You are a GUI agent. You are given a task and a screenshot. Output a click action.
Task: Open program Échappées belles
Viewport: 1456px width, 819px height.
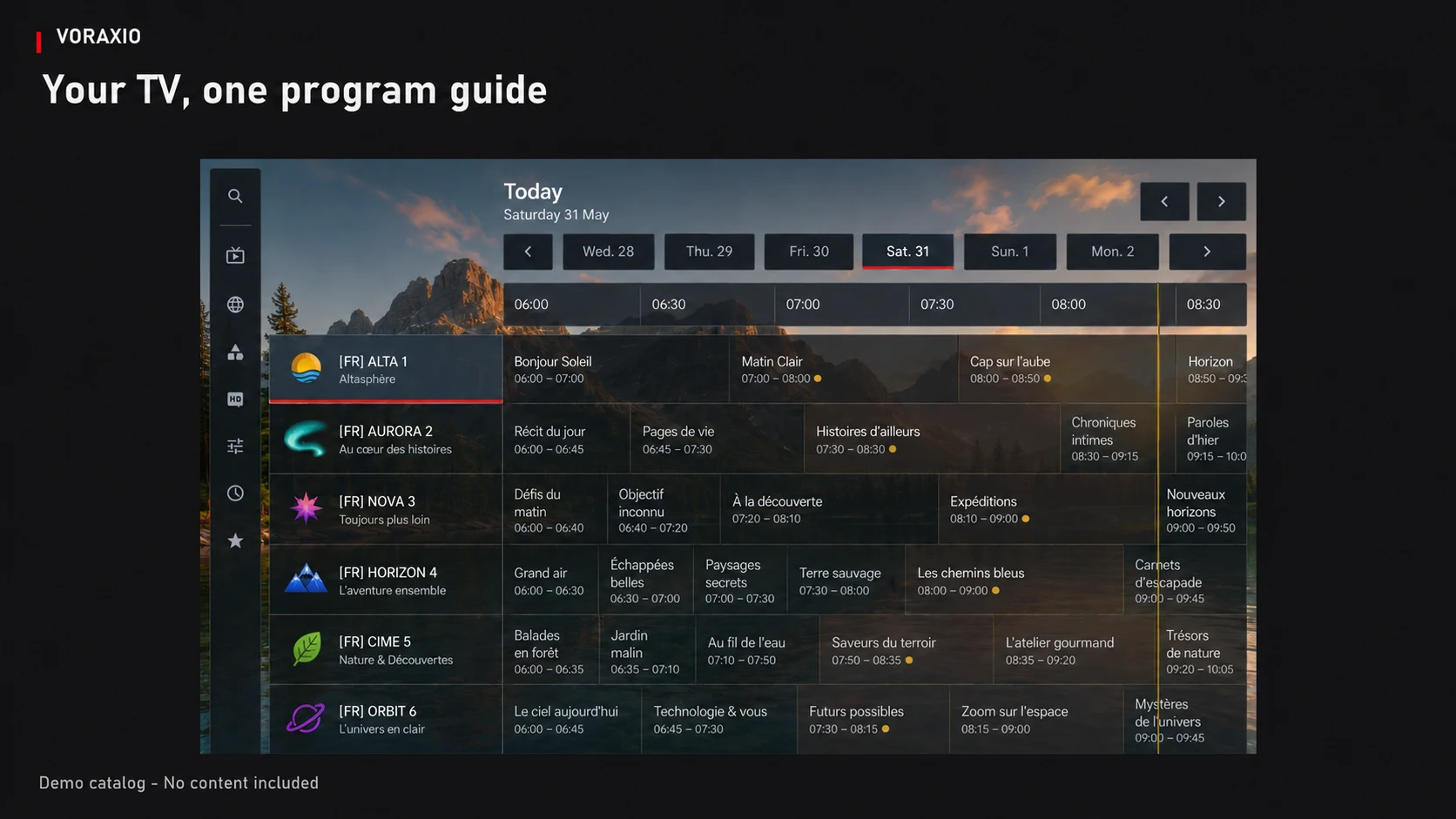646,580
